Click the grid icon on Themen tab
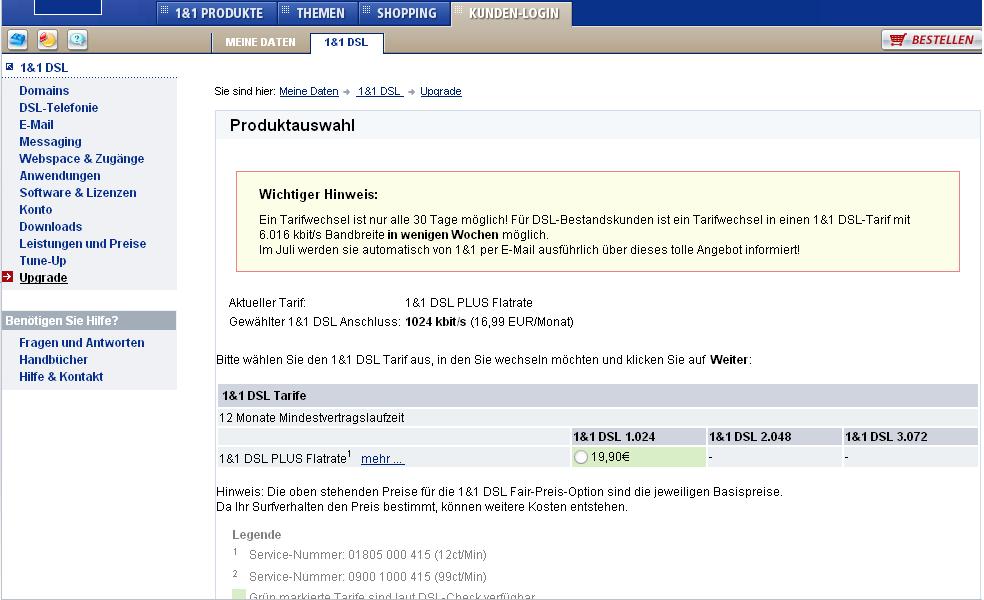This screenshot has width=984, height=600. [x=286, y=10]
